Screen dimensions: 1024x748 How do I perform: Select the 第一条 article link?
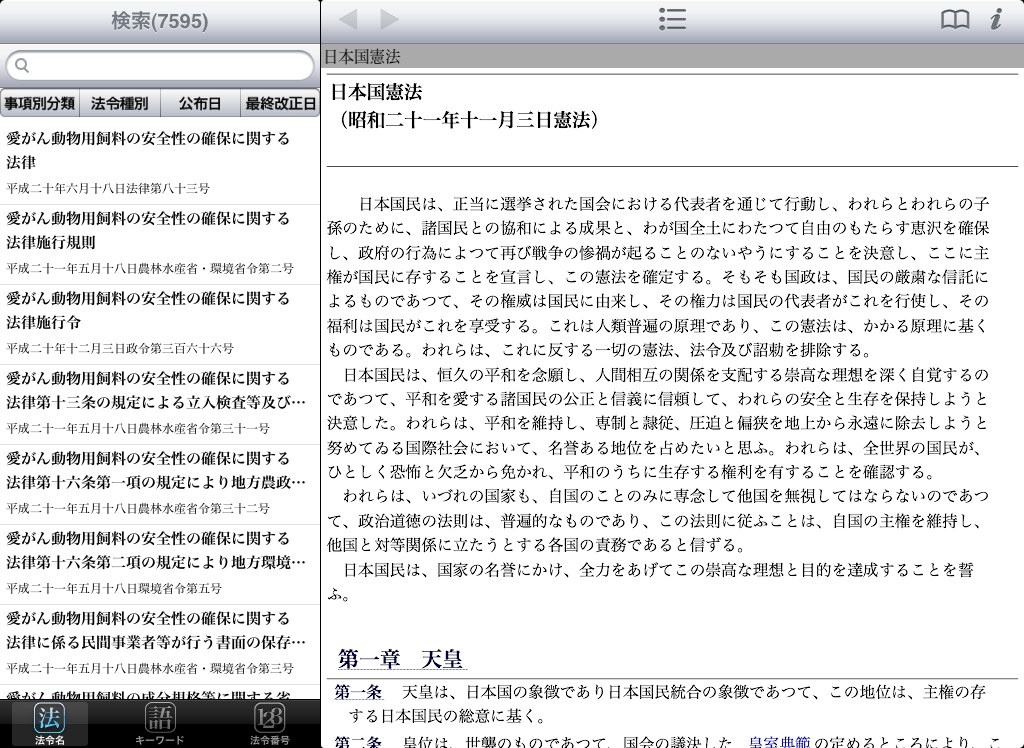pyautogui.click(x=358, y=692)
